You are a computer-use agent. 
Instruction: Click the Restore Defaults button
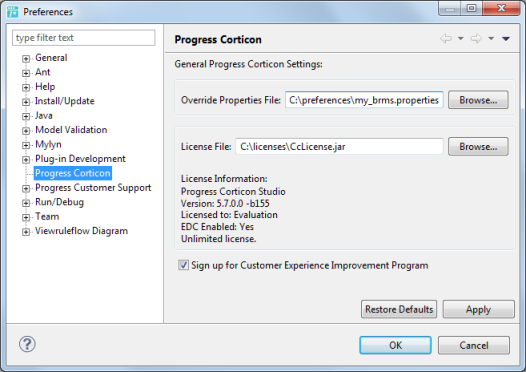pos(399,309)
